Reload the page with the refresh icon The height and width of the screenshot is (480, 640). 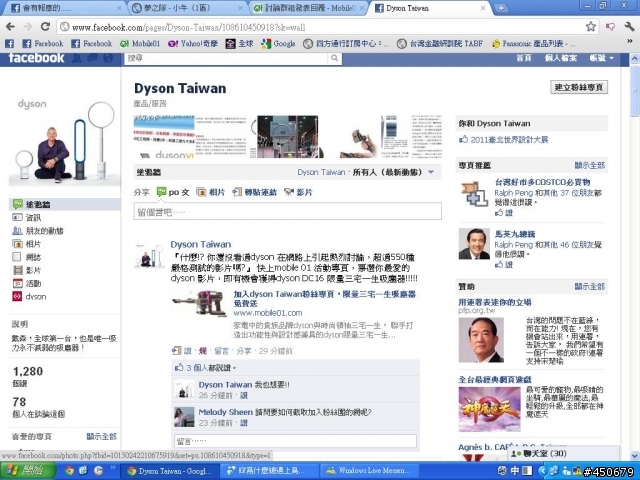point(45,27)
